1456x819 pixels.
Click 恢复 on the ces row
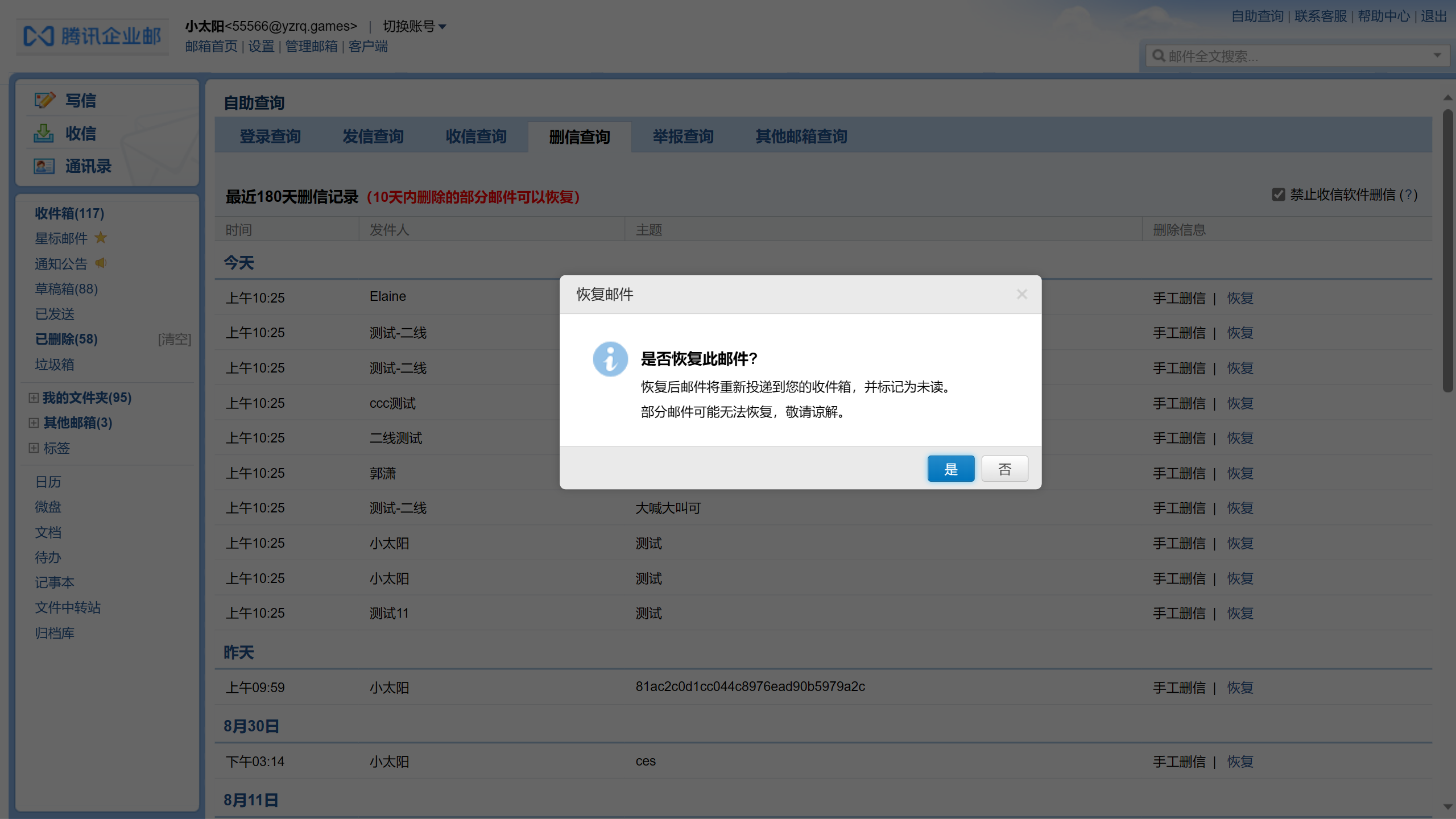[x=1240, y=762]
